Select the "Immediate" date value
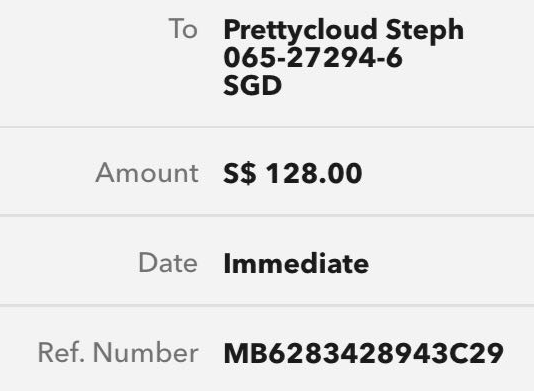 pyautogui.click(x=296, y=263)
